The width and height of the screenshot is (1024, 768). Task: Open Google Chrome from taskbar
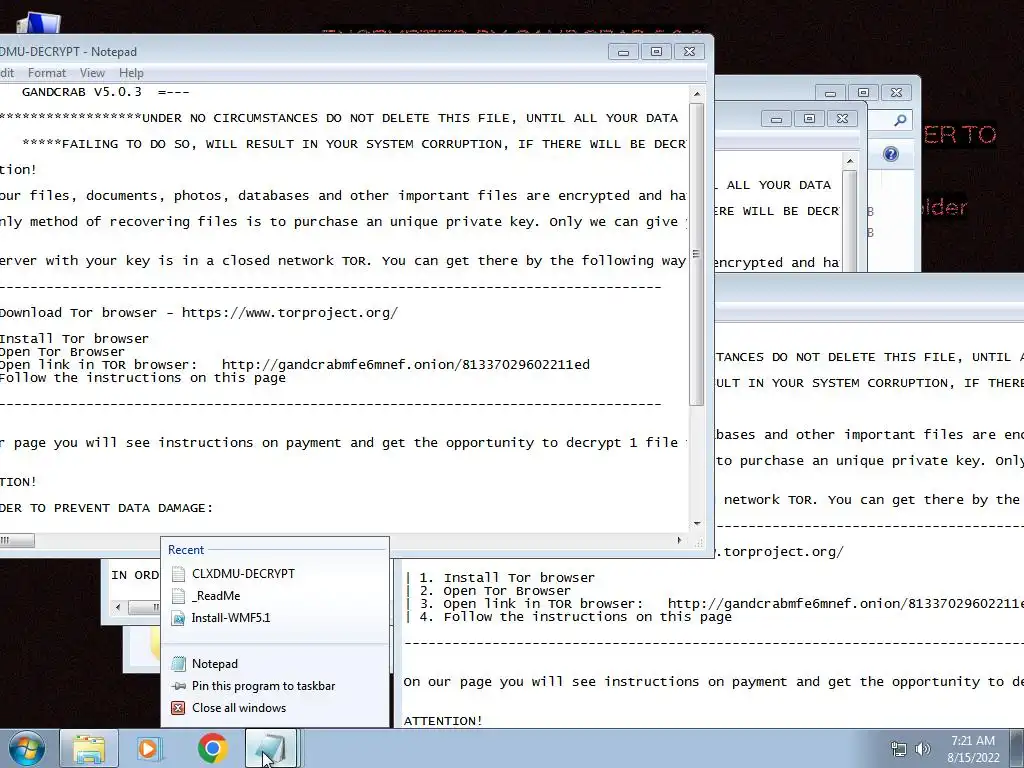click(212, 748)
